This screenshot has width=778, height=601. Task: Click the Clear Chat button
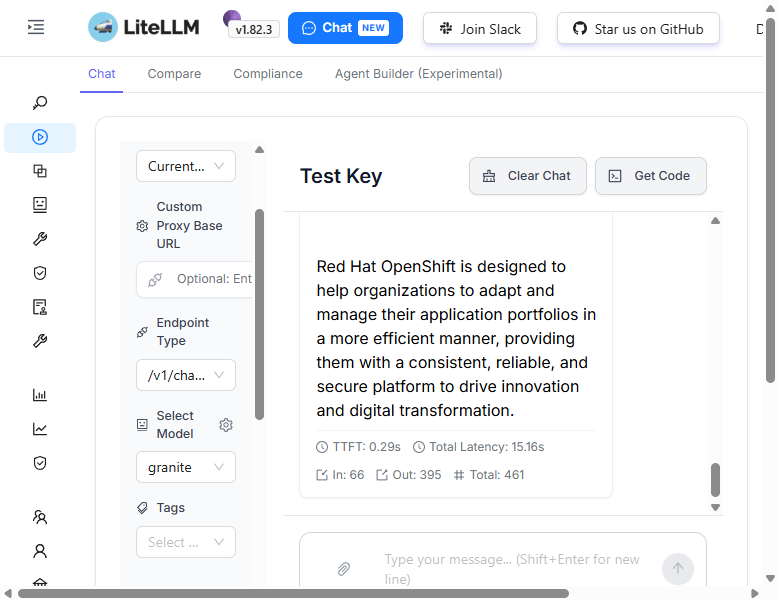527,176
